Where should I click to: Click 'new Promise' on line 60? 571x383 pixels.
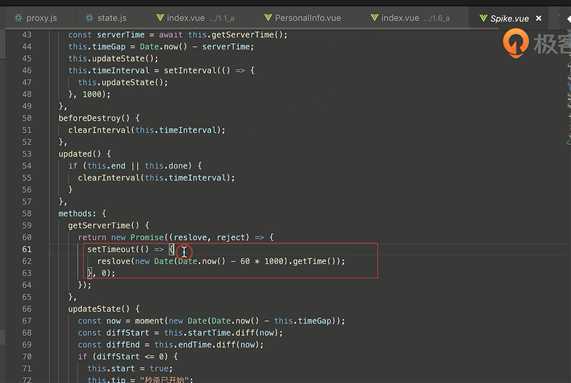(x=138, y=237)
